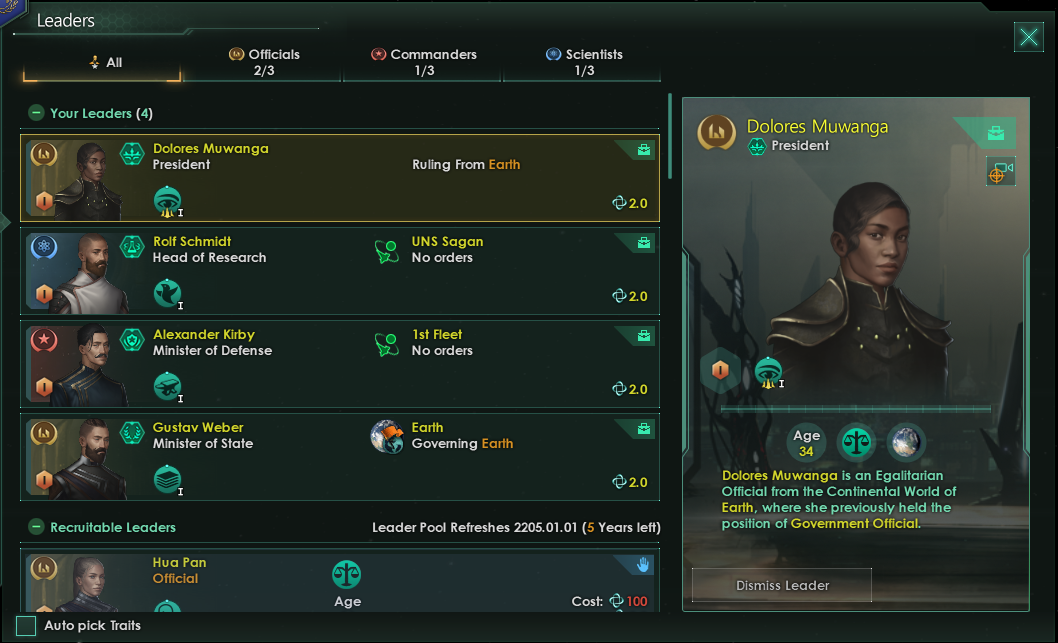Click Alexander Kirby's trait icon
The height and width of the screenshot is (643, 1058).
[167, 386]
